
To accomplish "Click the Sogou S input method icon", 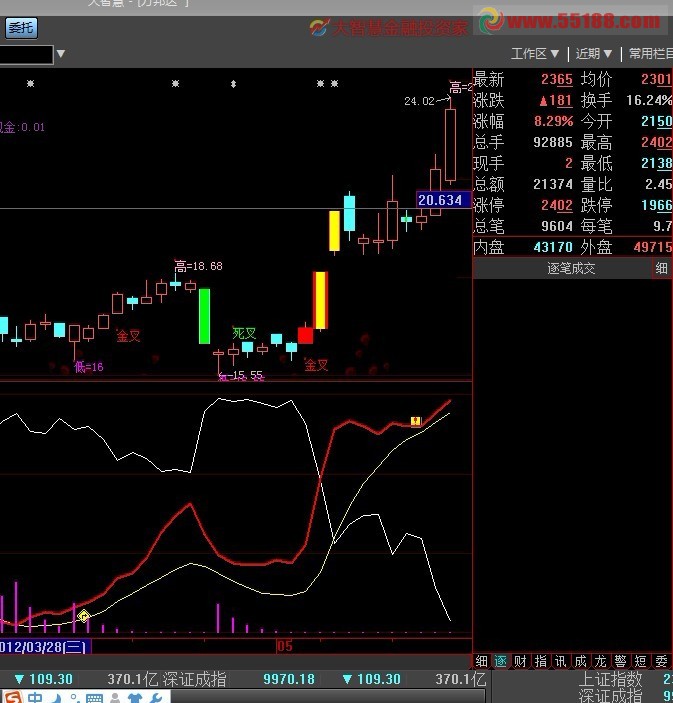I will tap(9, 697).
